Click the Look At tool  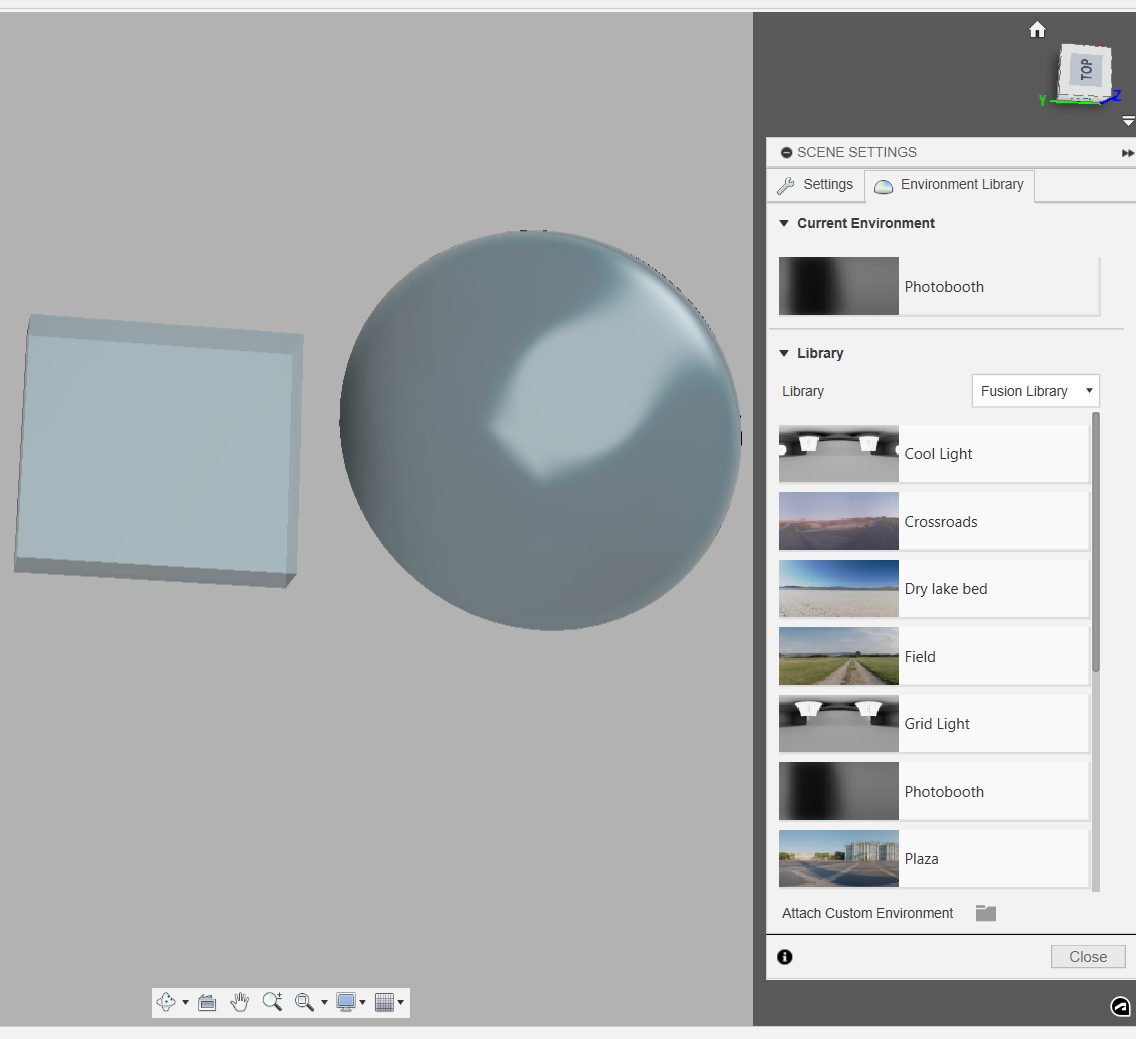207,1002
